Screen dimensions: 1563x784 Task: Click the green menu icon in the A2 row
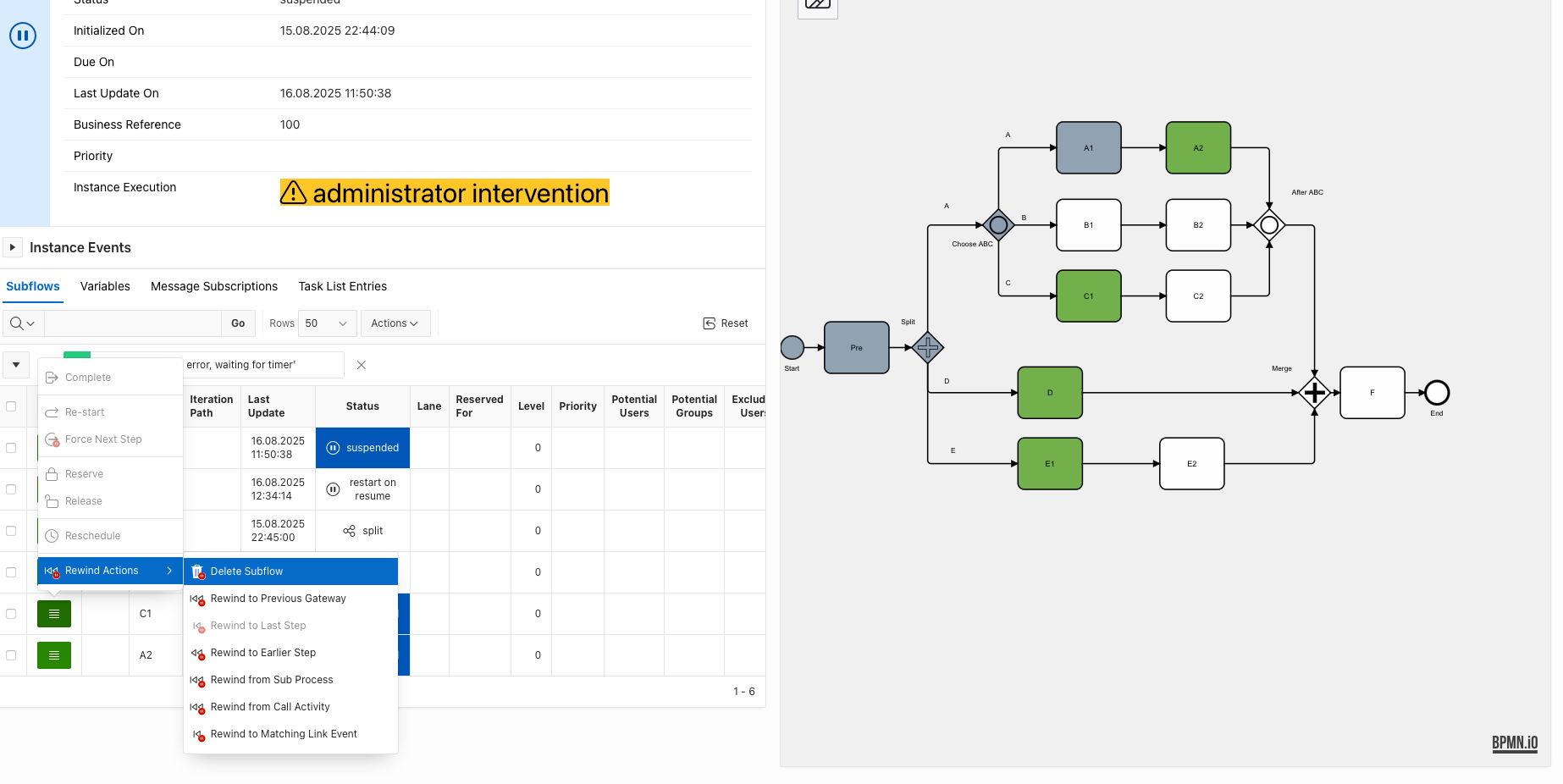tap(54, 655)
